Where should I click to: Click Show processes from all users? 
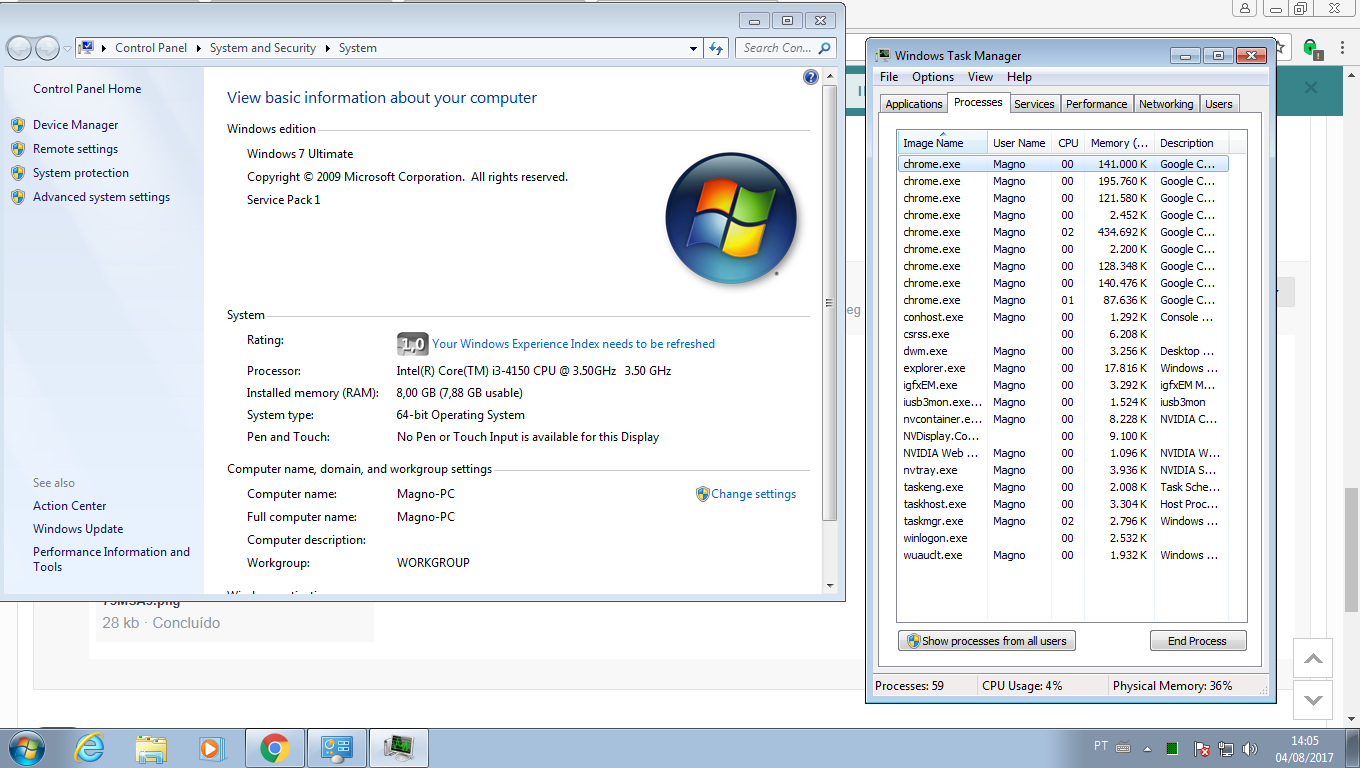click(x=987, y=641)
